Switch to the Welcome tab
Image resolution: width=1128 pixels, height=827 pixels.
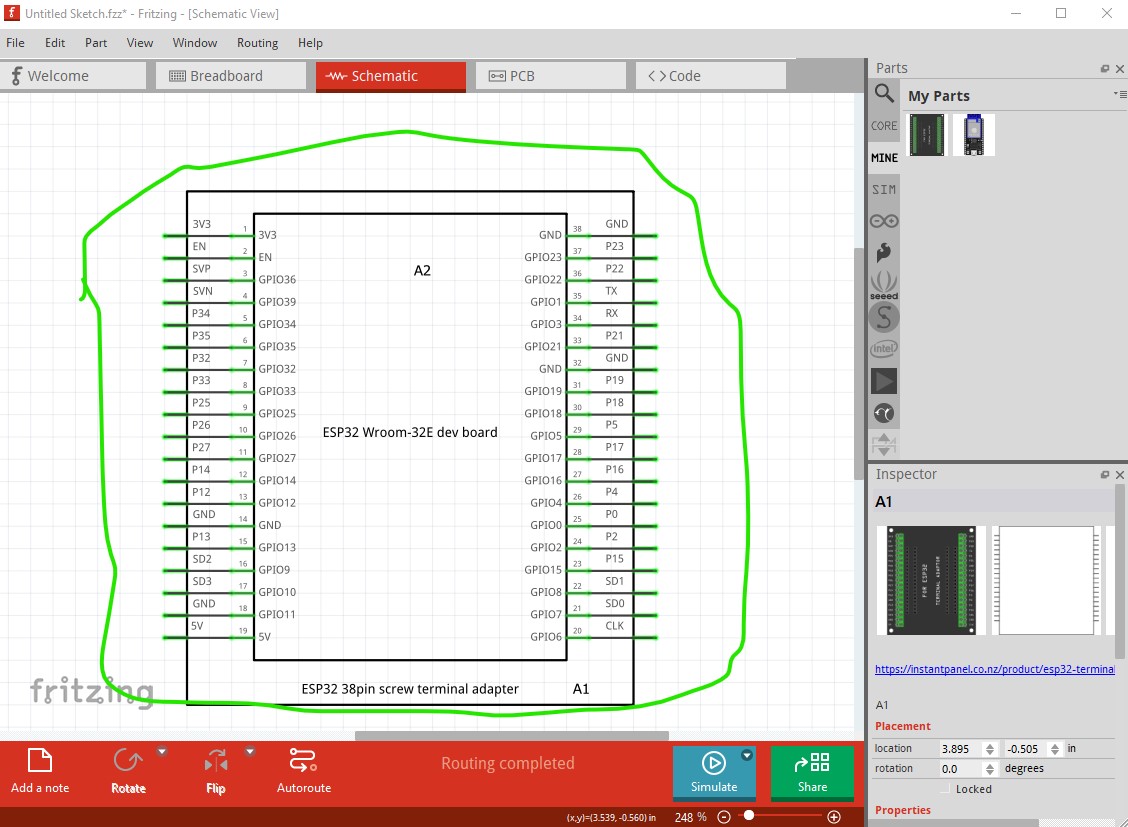(x=73, y=76)
